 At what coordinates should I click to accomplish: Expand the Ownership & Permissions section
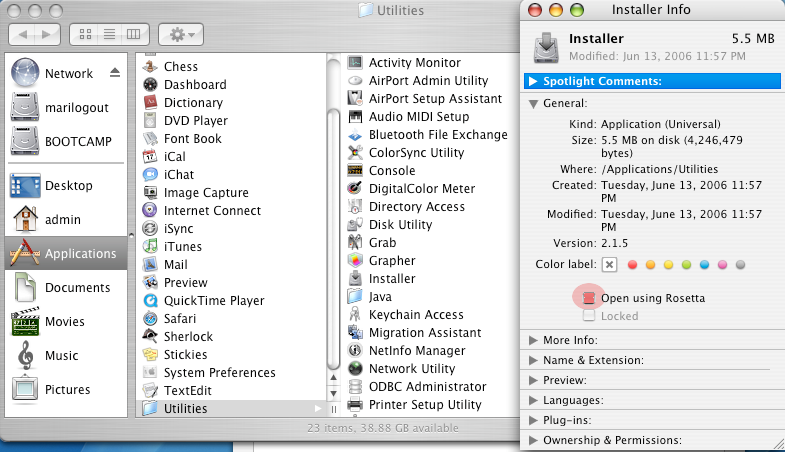(533, 440)
